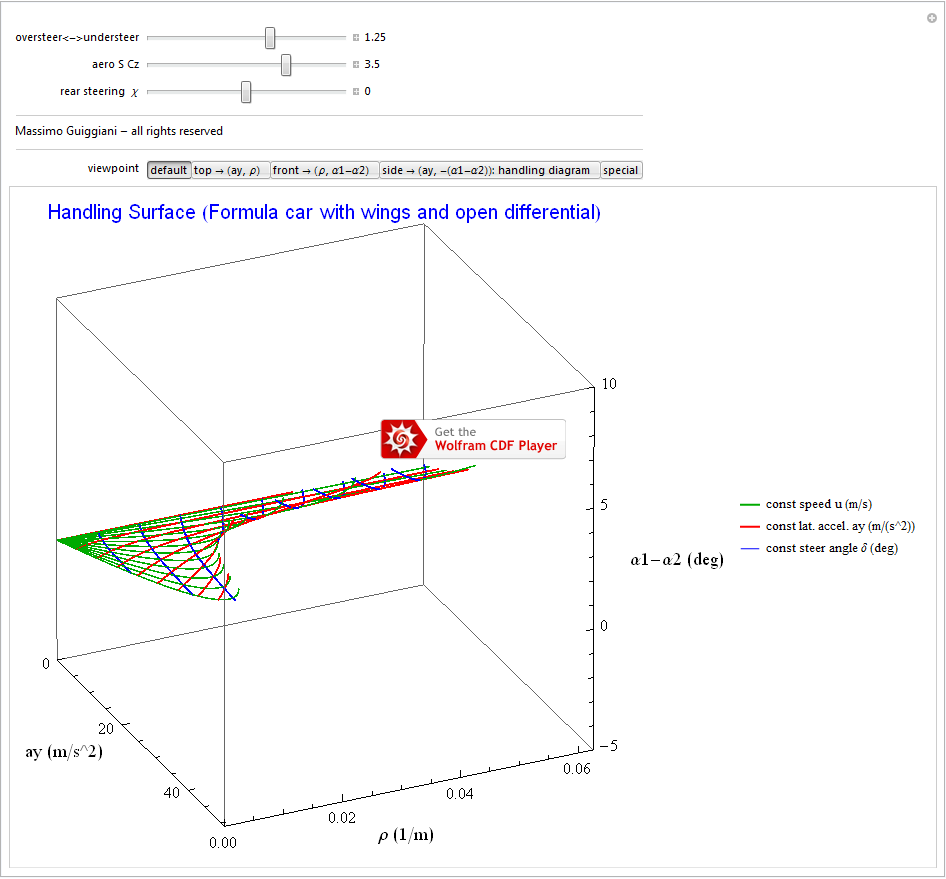Click the rear steering value 0
Screen dimensions: 946x879
click(x=367, y=92)
